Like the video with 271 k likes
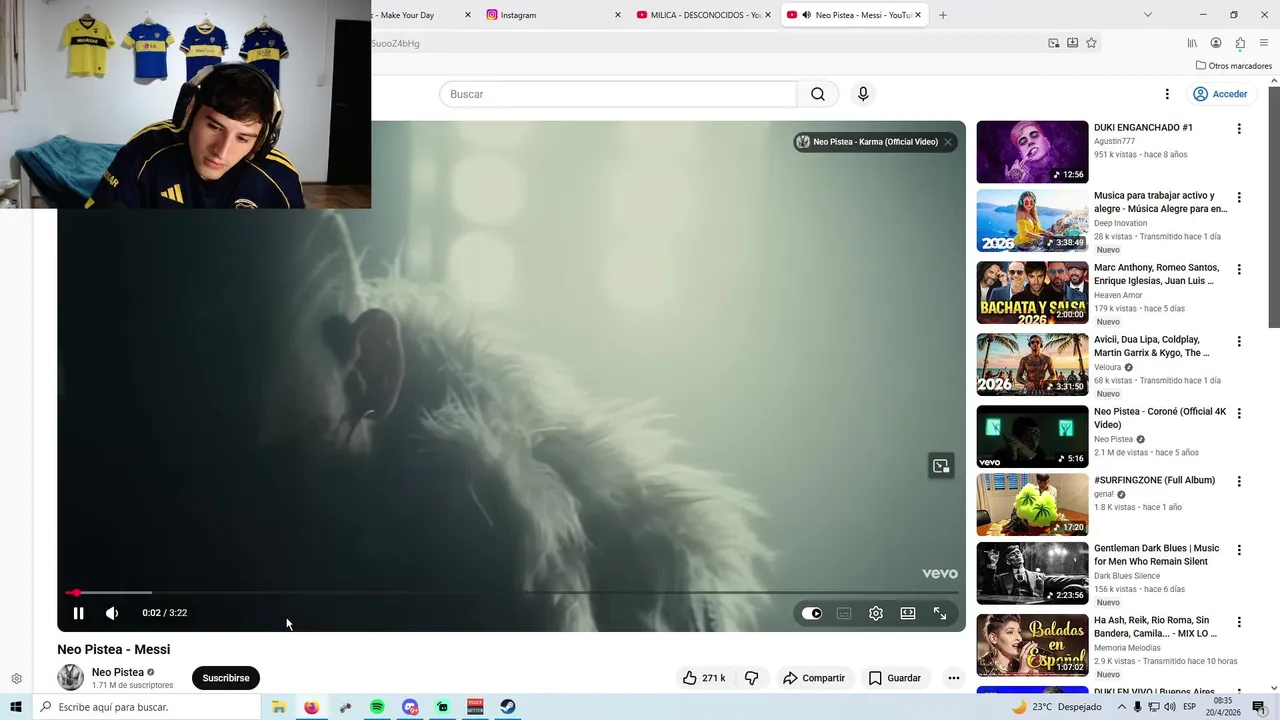The image size is (1280, 720). 704,678
